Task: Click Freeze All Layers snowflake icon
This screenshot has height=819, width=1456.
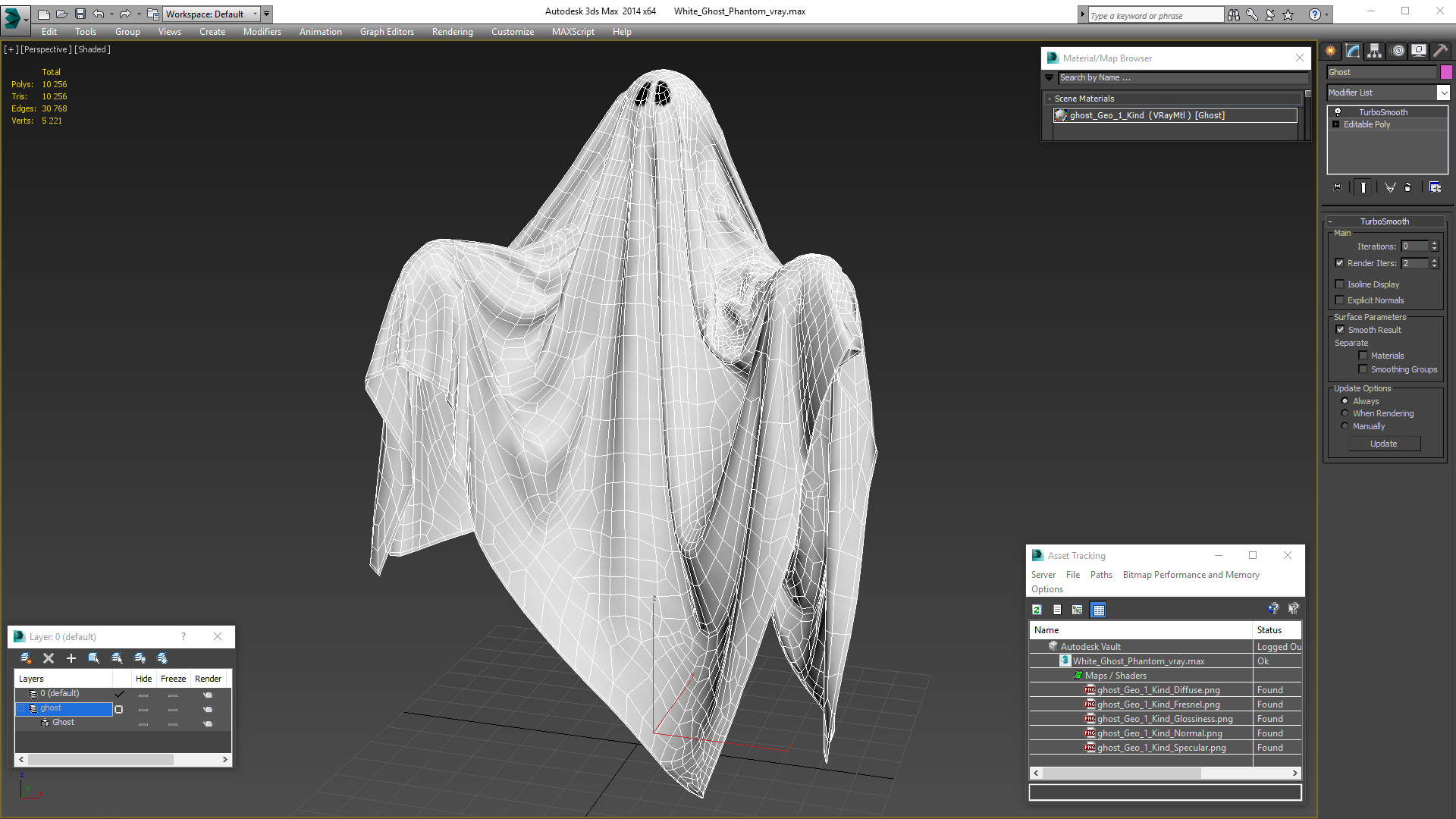Action: [x=162, y=658]
